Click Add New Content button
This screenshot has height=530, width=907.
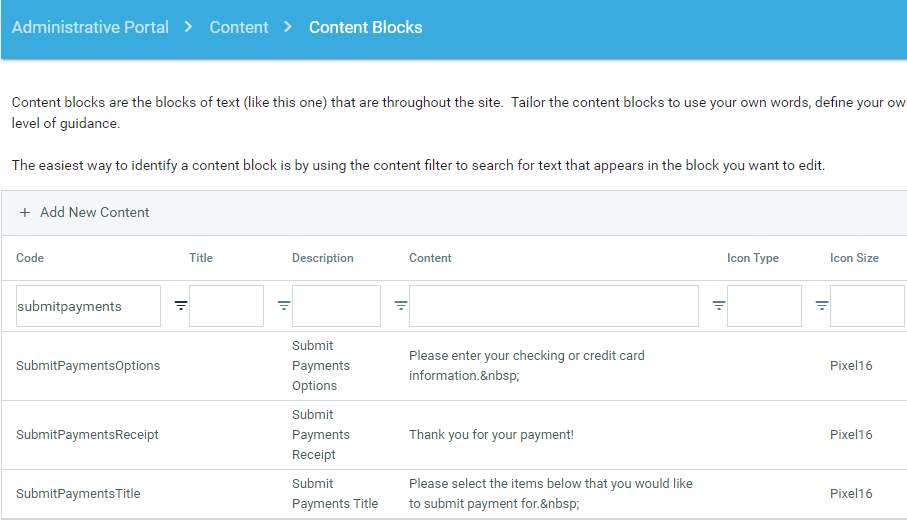[94, 212]
